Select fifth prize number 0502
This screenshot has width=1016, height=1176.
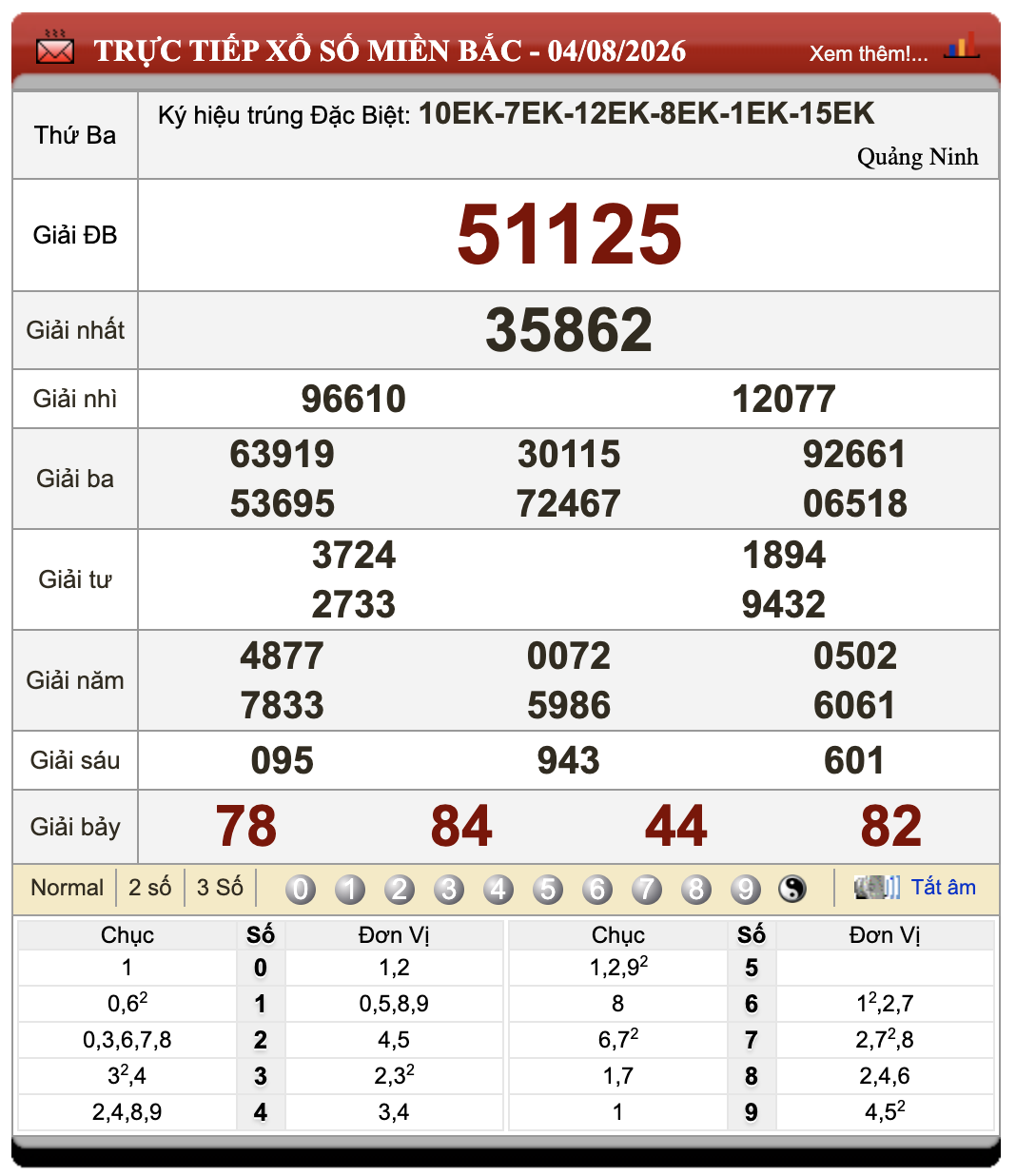coord(855,656)
